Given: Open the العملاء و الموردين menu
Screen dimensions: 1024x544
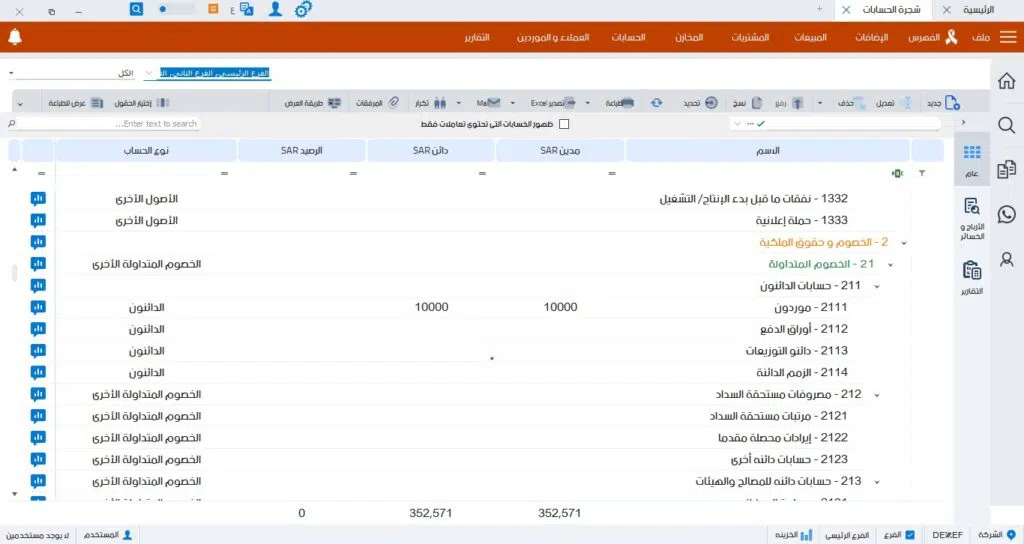Looking at the screenshot, I should pyautogui.click(x=553, y=37).
